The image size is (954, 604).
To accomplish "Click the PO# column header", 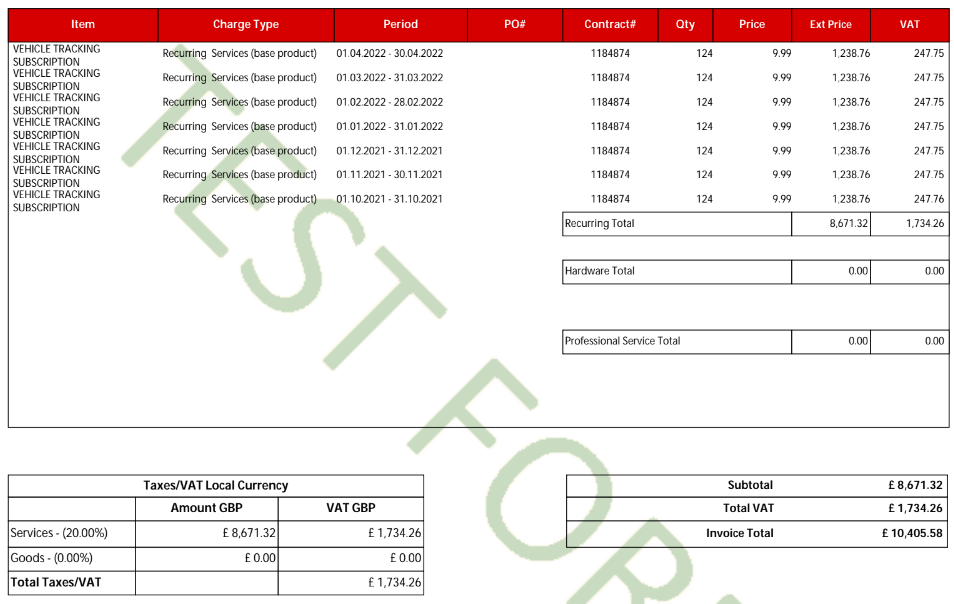I will tap(515, 25).
